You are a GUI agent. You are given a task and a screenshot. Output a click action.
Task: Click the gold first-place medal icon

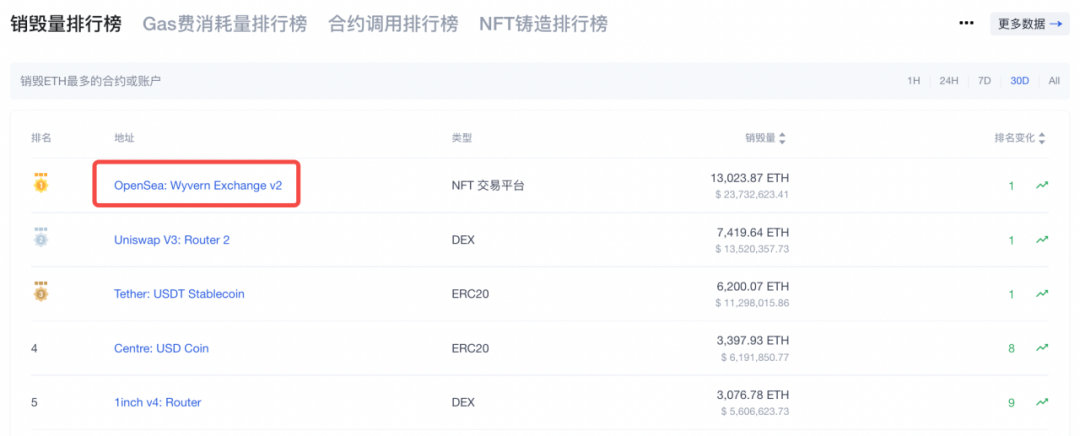click(x=41, y=184)
